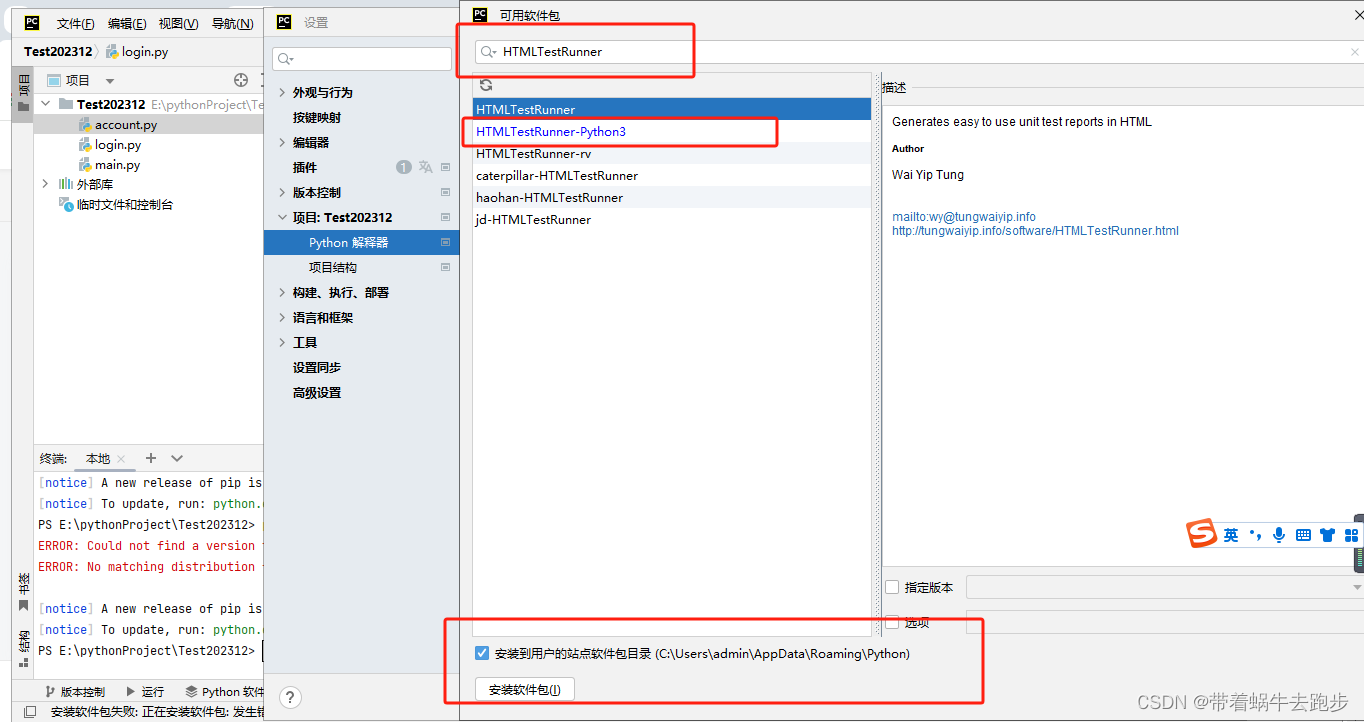Image resolution: width=1364 pixels, height=722 pixels.
Task: Enable the 指定版本 checkbox
Action: point(892,587)
